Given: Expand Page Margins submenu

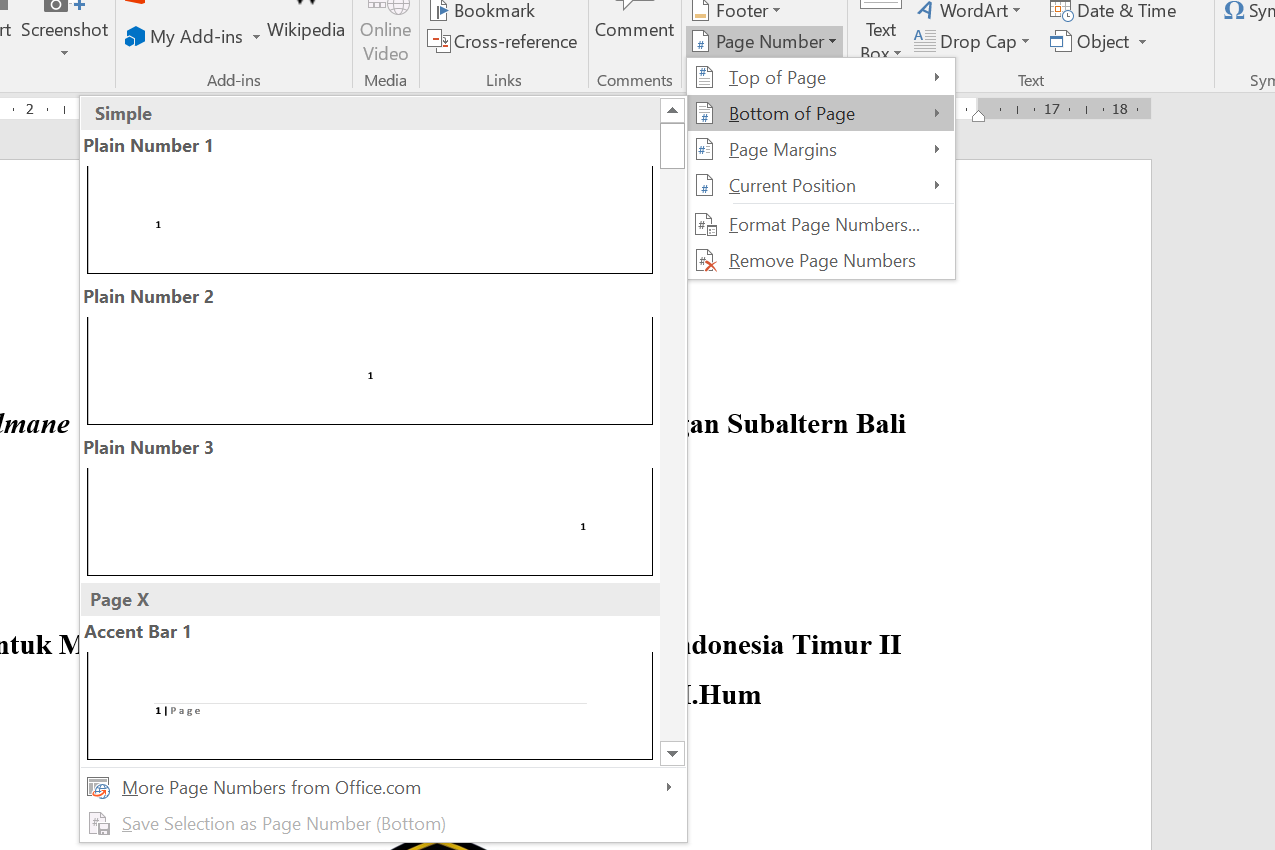Looking at the screenshot, I should click(x=821, y=150).
